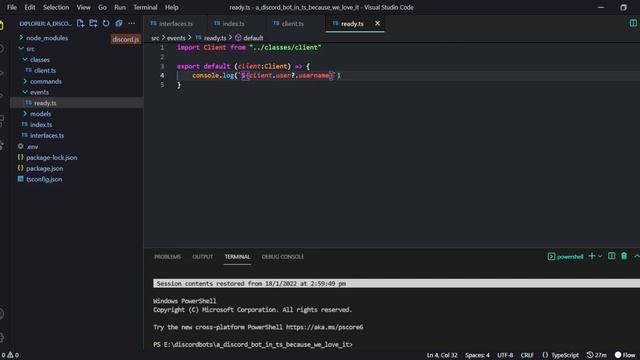Open Ln 4, Col 32 go-to-line indicator

coord(442,355)
